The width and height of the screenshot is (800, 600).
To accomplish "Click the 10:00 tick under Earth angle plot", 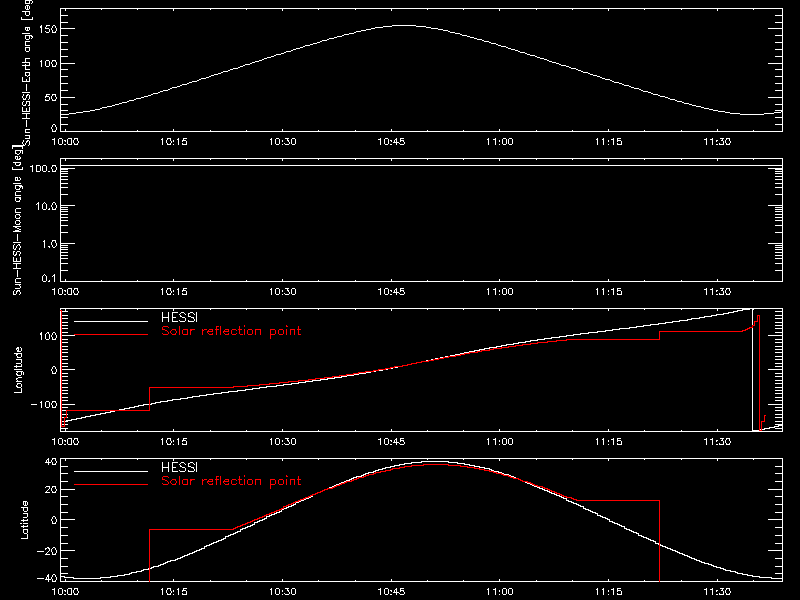I will point(65,142).
